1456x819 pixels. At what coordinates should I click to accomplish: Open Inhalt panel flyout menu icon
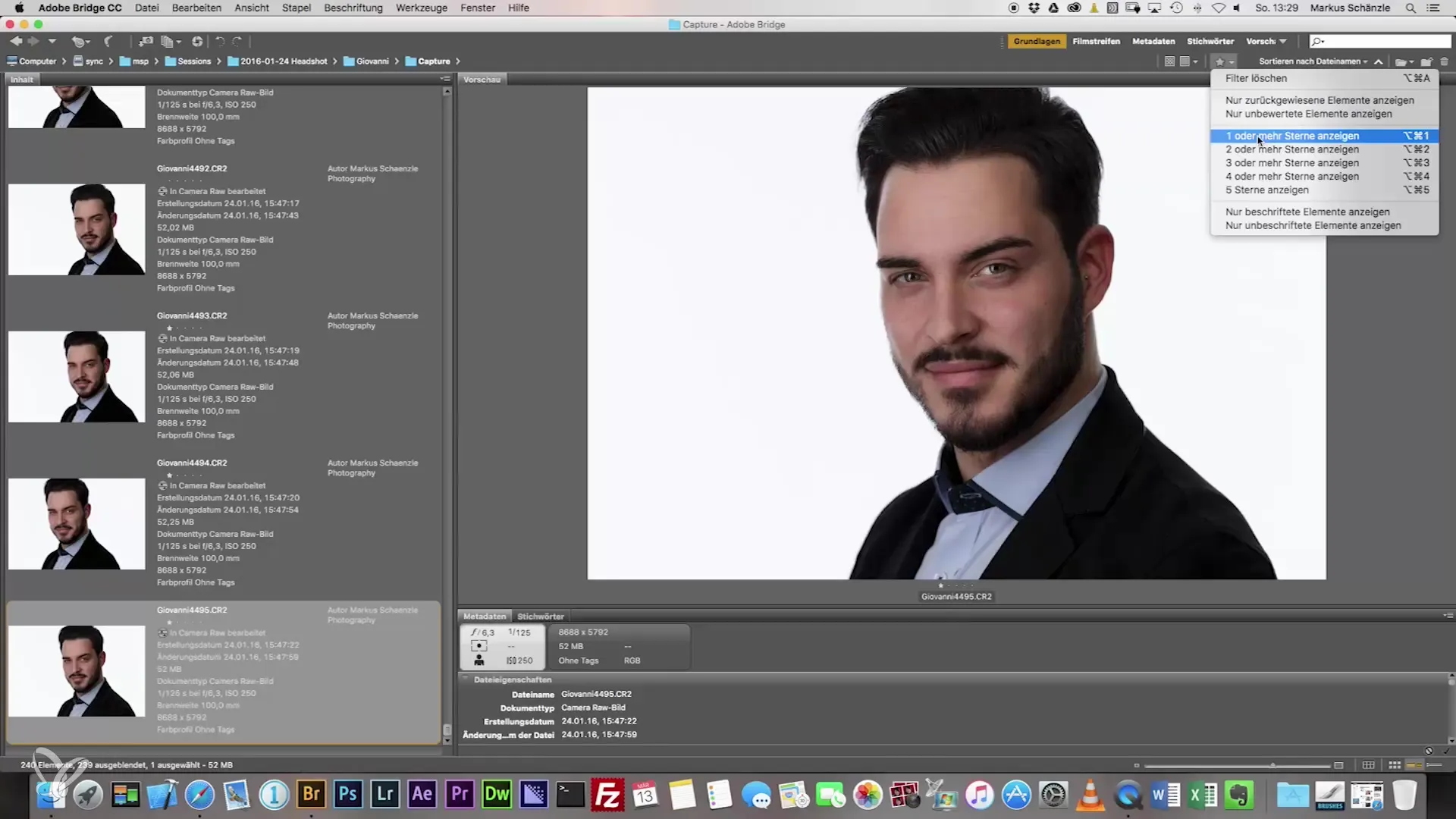point(445,79)
